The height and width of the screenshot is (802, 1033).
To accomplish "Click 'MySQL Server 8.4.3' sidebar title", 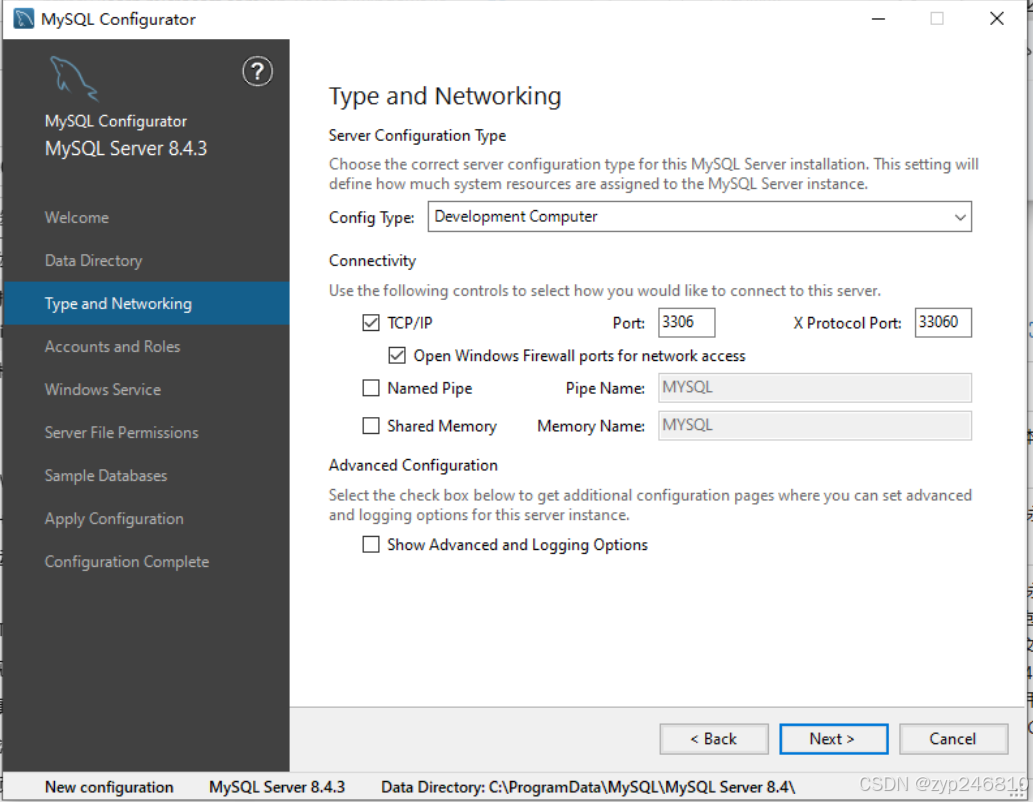I will point(126,148).
